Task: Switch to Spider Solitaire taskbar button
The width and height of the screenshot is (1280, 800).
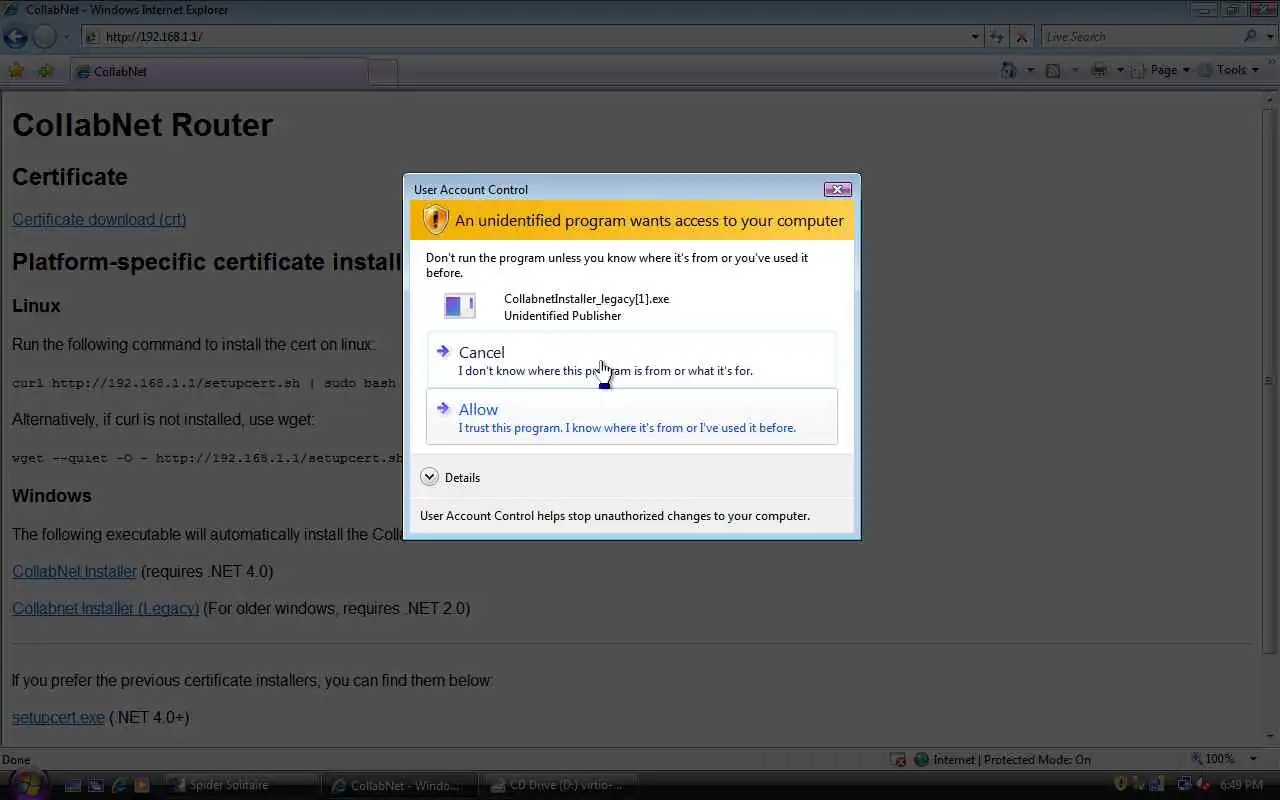Action: click(x=241, y=785)
